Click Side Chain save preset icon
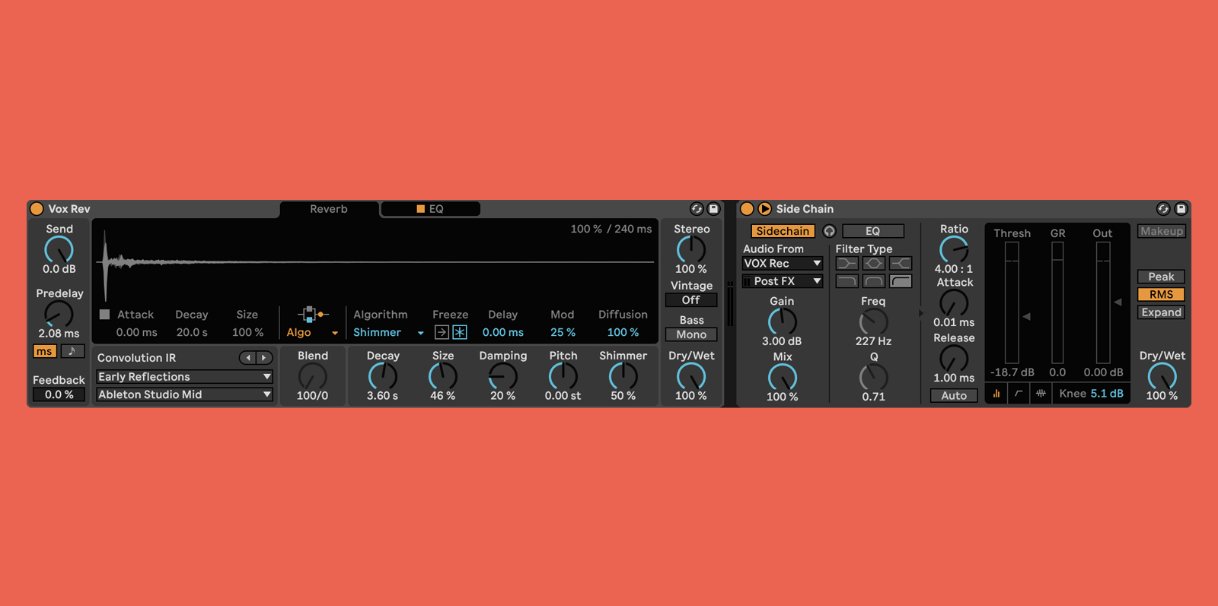The height and width of the screenshot is (606, 1218). coord(1180,209)
